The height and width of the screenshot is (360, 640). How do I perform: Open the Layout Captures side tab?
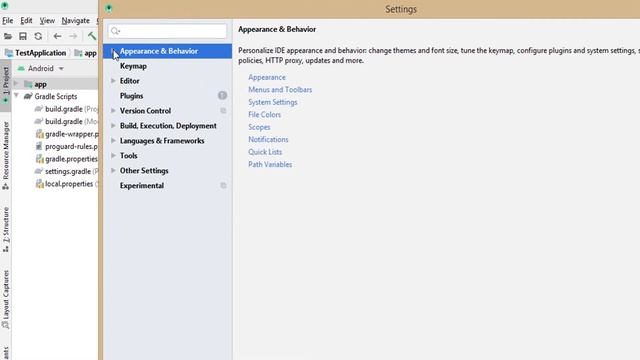pos(6,299)
